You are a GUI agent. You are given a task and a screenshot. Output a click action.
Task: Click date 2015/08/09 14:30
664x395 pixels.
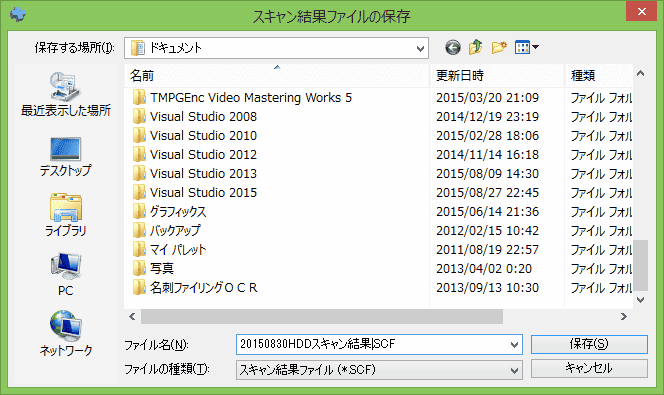click(487, 174)
